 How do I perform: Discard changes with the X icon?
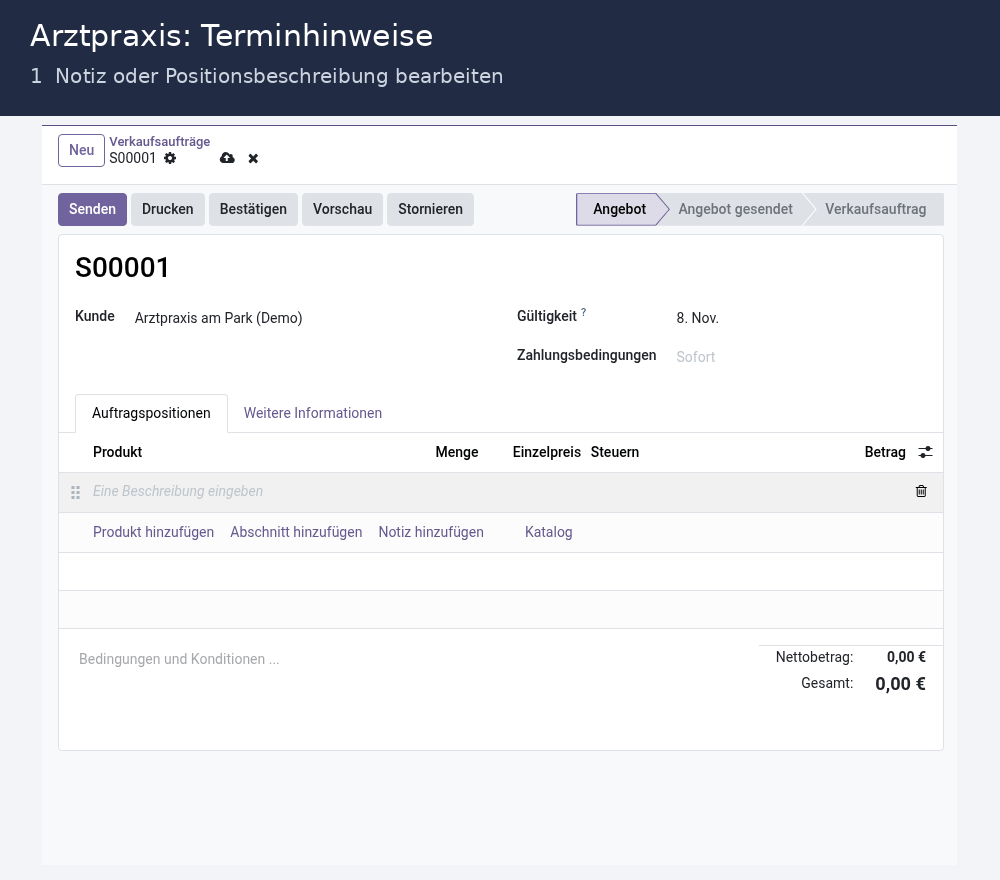point(253,158)
